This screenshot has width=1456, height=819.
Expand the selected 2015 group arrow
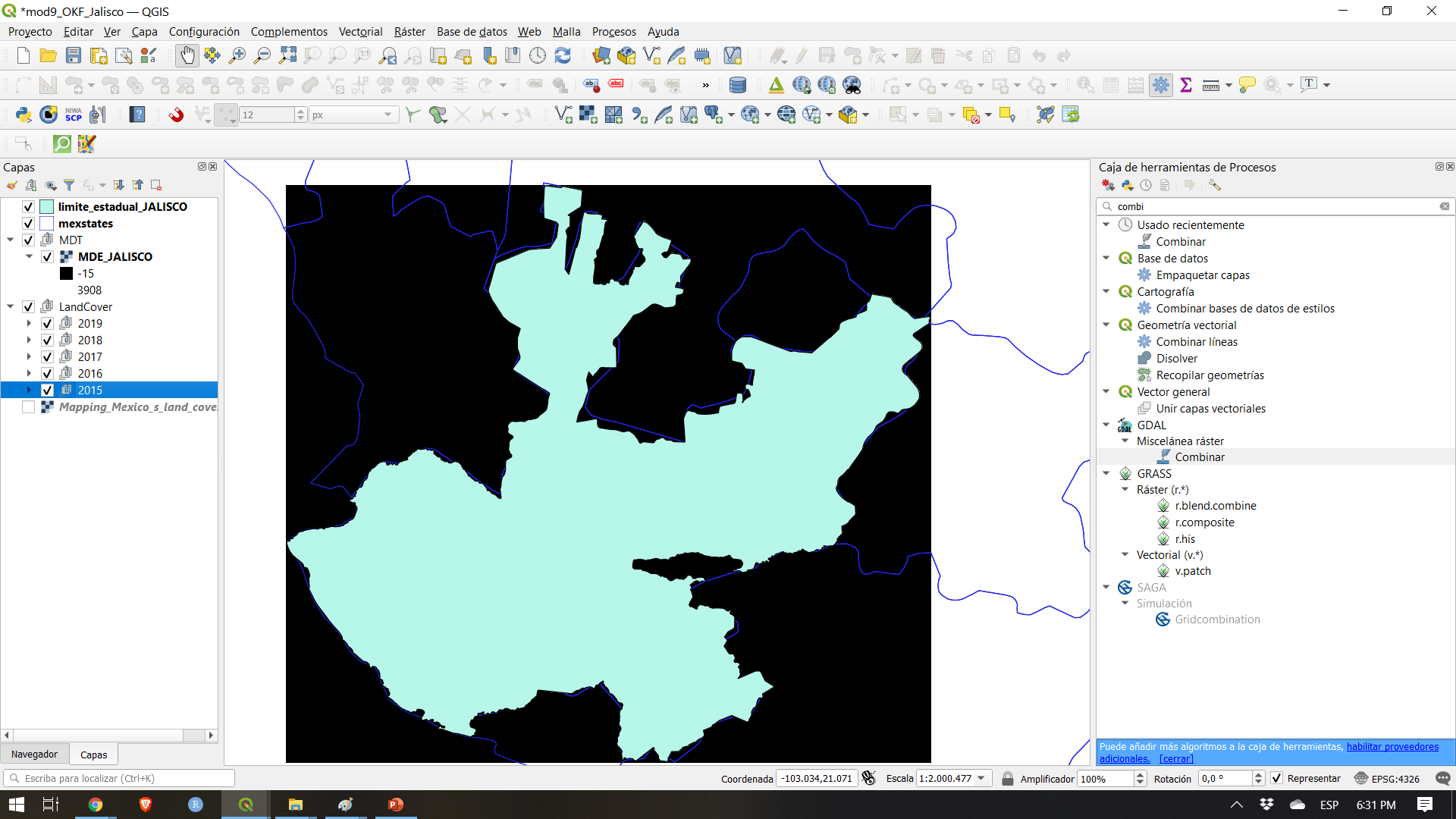(30, 390)
